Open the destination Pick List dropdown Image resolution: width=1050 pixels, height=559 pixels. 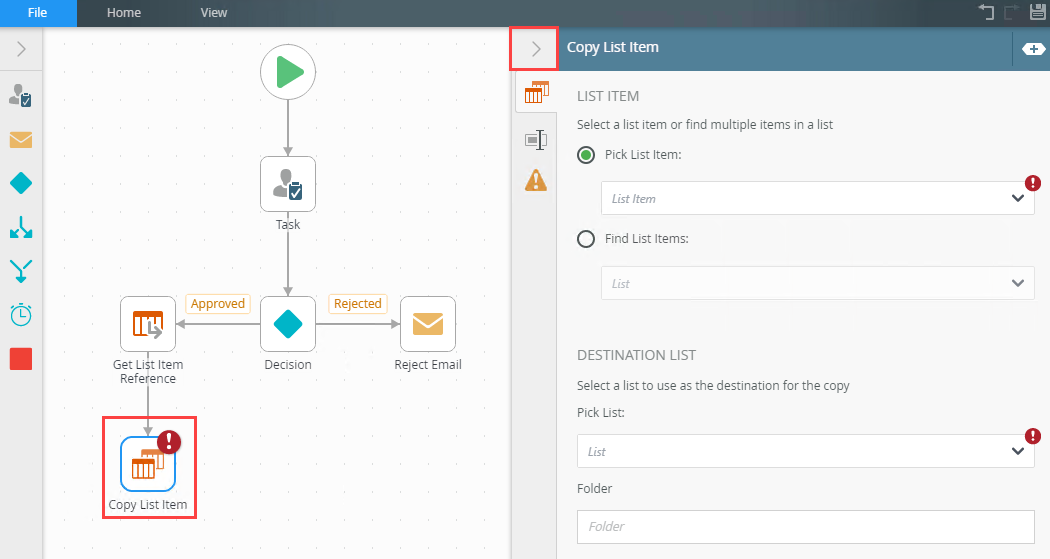(806, 451)
